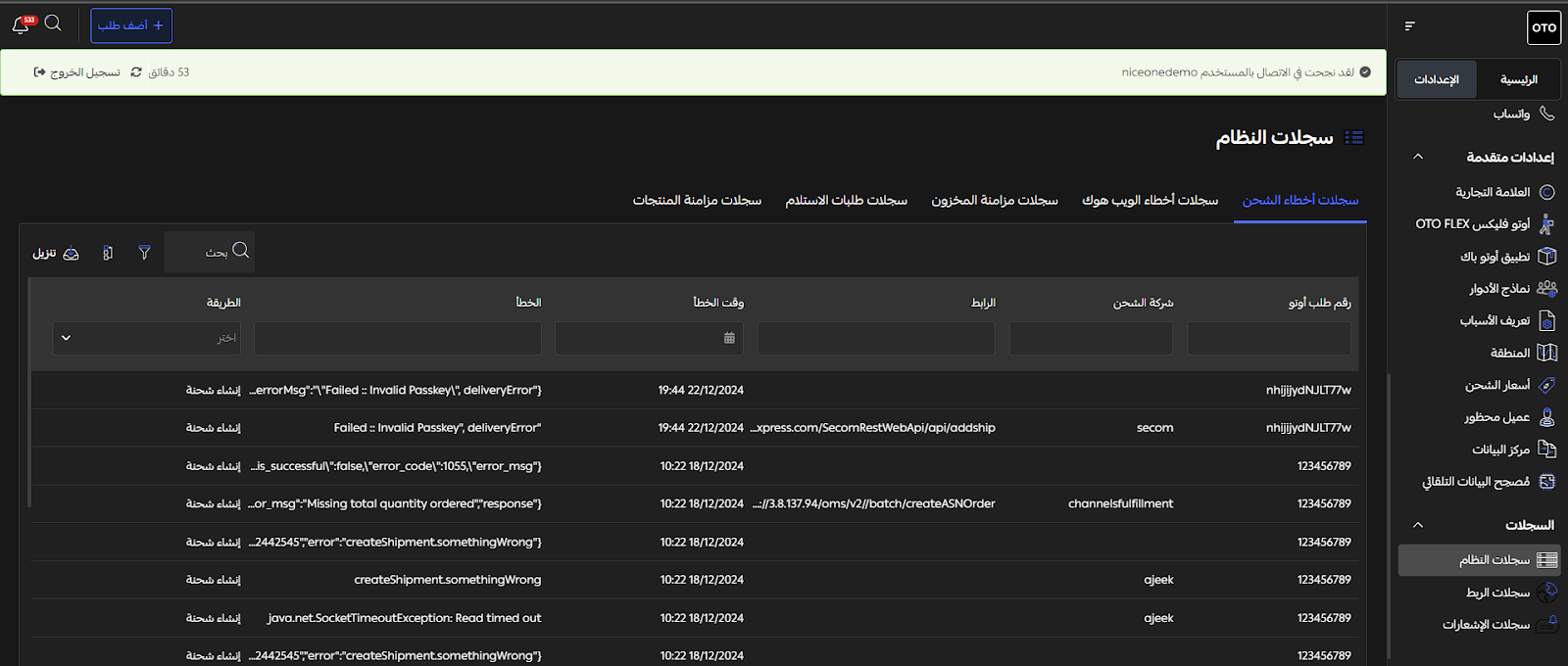1568x666 pixels.
Task: Open نماذج الأدوار users icon
Action: coord(1547,288)
